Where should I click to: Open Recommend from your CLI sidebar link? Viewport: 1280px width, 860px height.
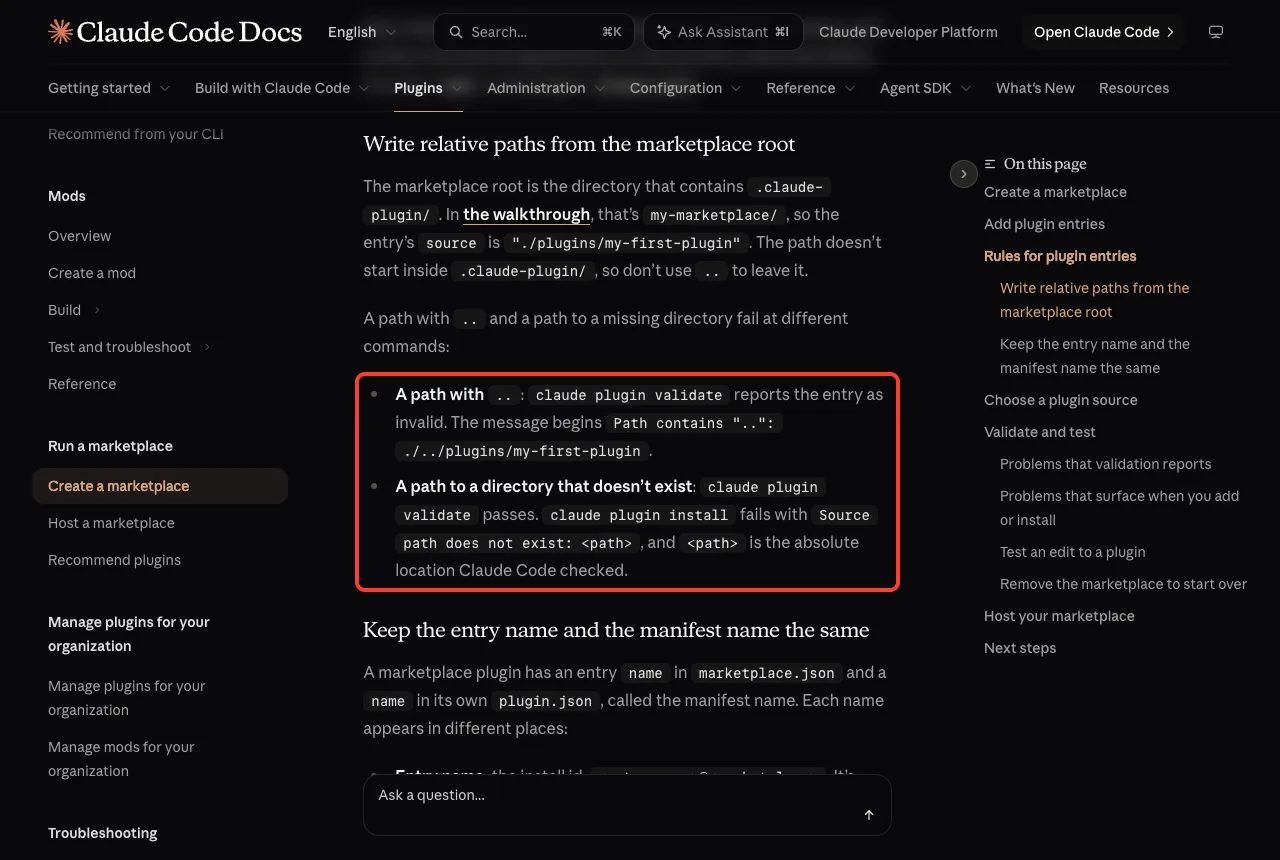136,134
